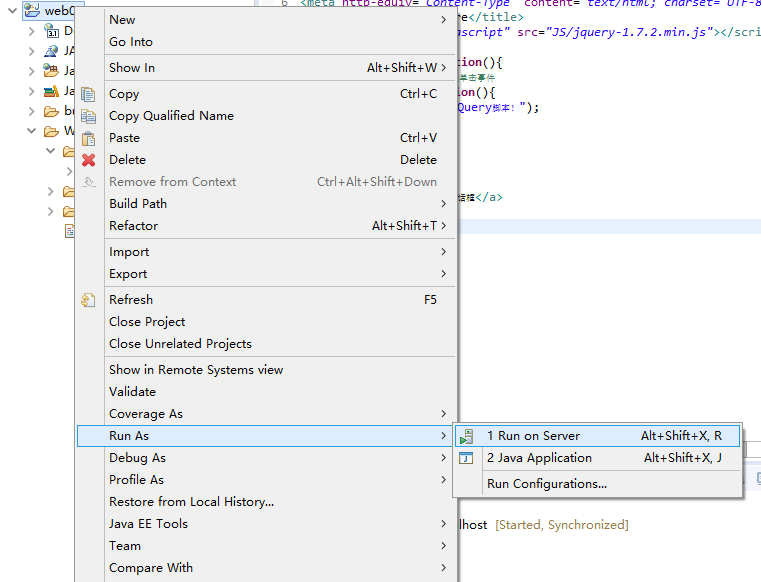This screenshot has height=582, width=761.
Task: Open the Compare With submenu
Action: click(266, 568)
